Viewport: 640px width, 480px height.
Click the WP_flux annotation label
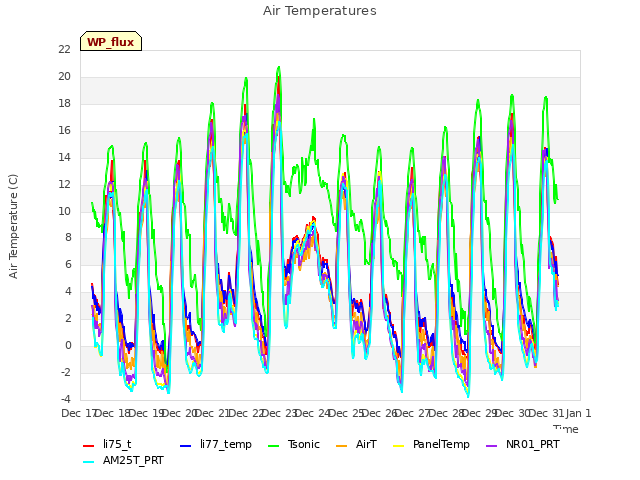click(111, 42)
